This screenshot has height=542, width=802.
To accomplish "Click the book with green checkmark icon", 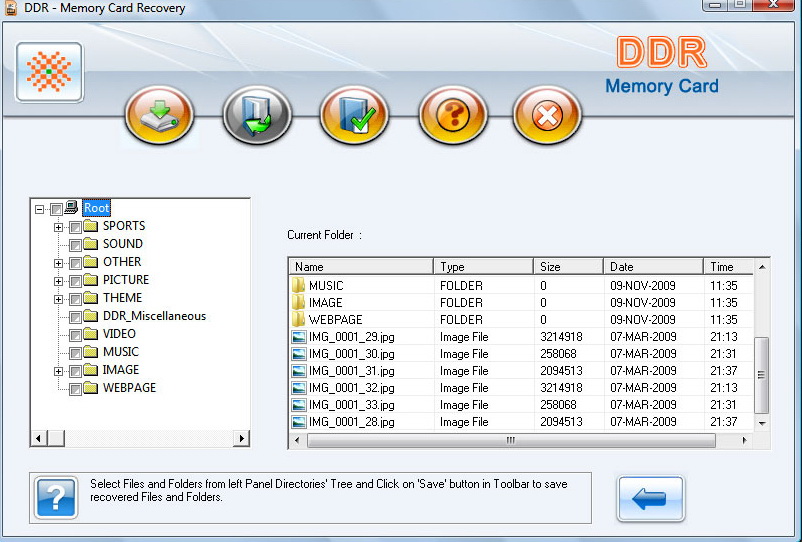I will [354, 116].
